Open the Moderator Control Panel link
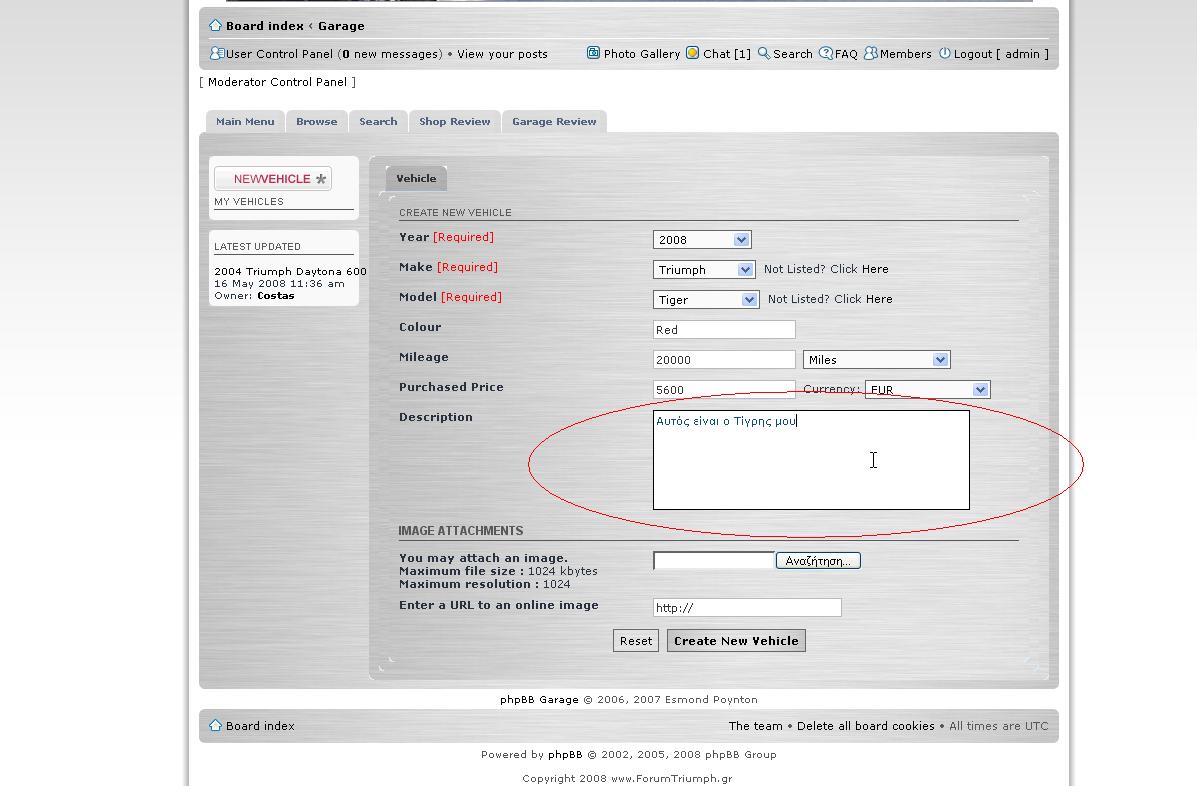Viewport: 1197px width, 786px height. click(277, 82)
